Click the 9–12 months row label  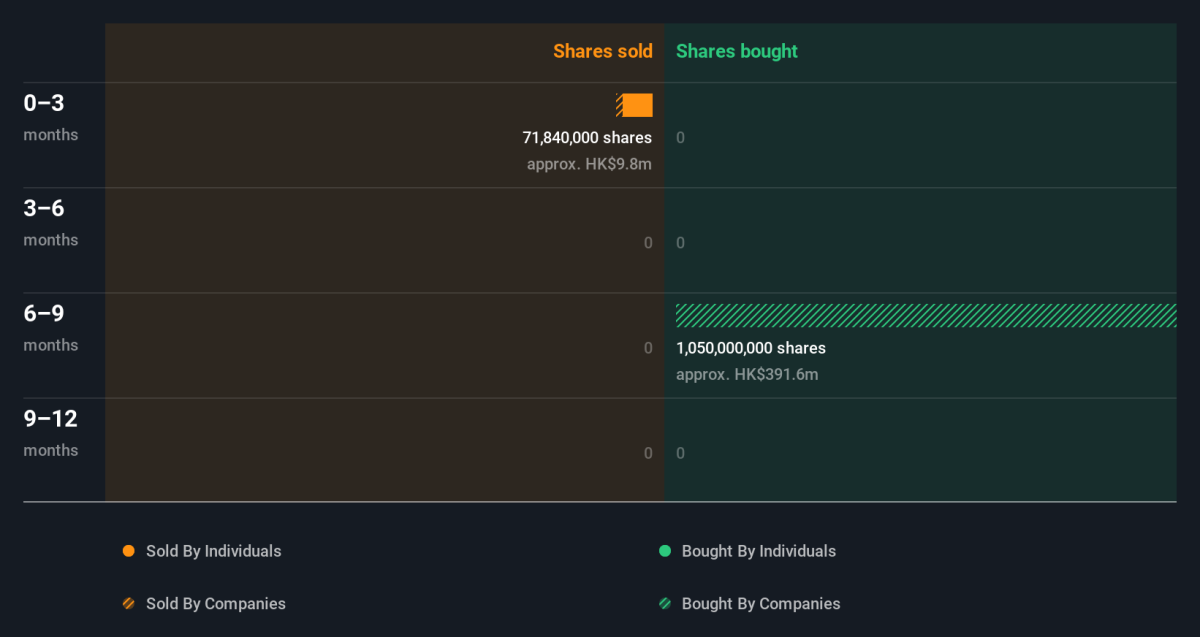(51, 433)
